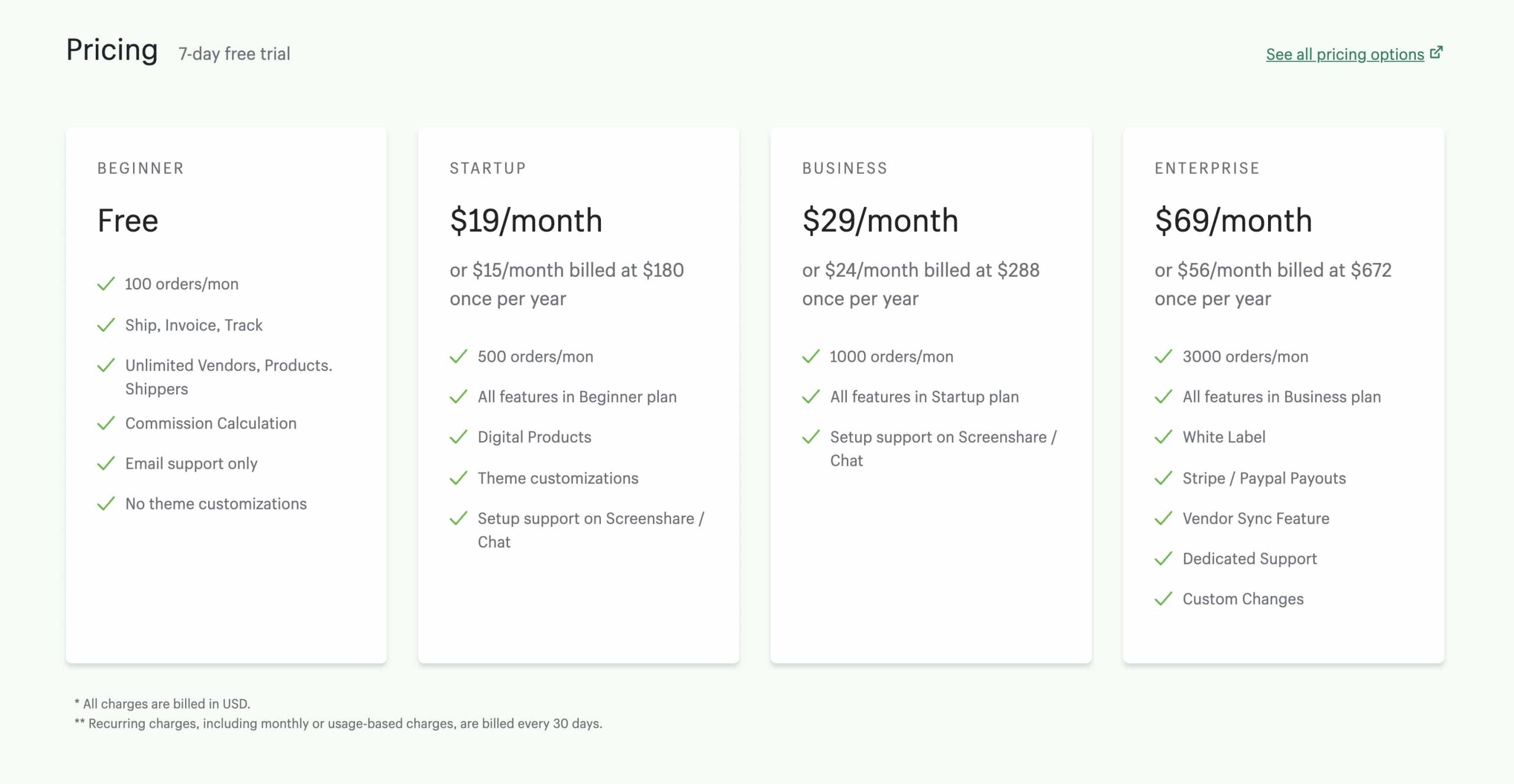Click the checkmark beside Vendor Sync Feature
Screen dimensions: 1514x784
click(1163, 519)
